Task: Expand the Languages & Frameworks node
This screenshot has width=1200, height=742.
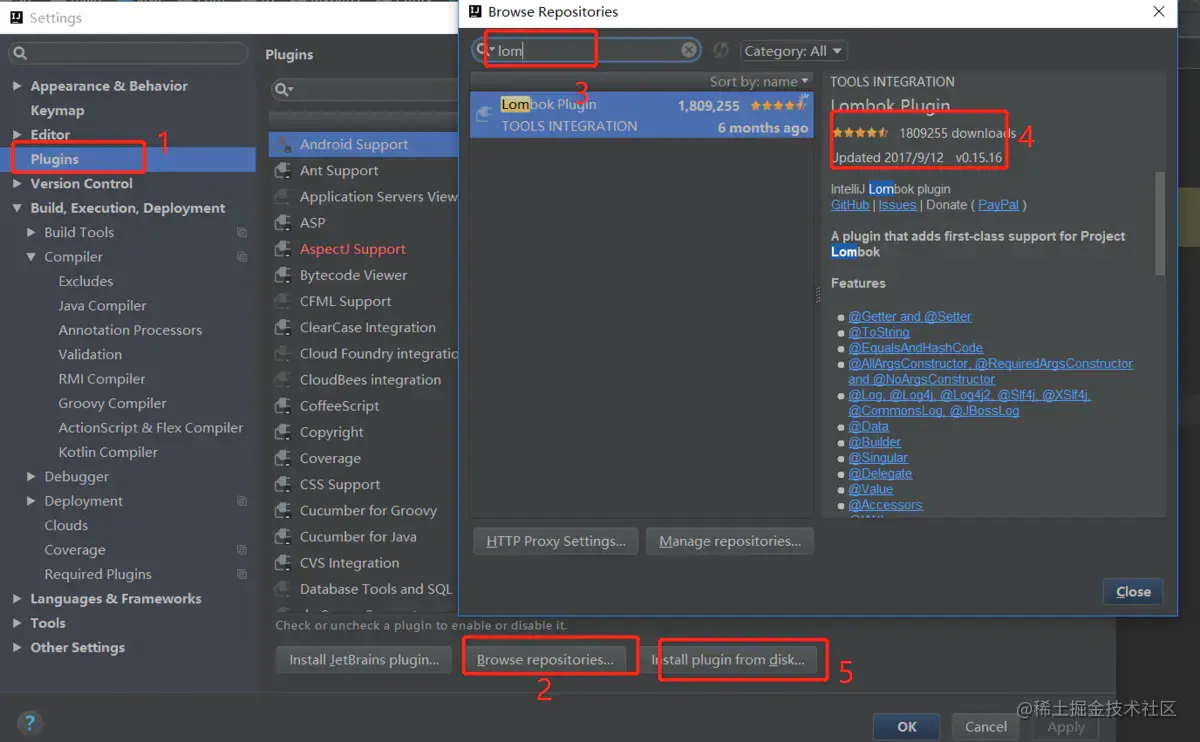Action: (17, 598)
